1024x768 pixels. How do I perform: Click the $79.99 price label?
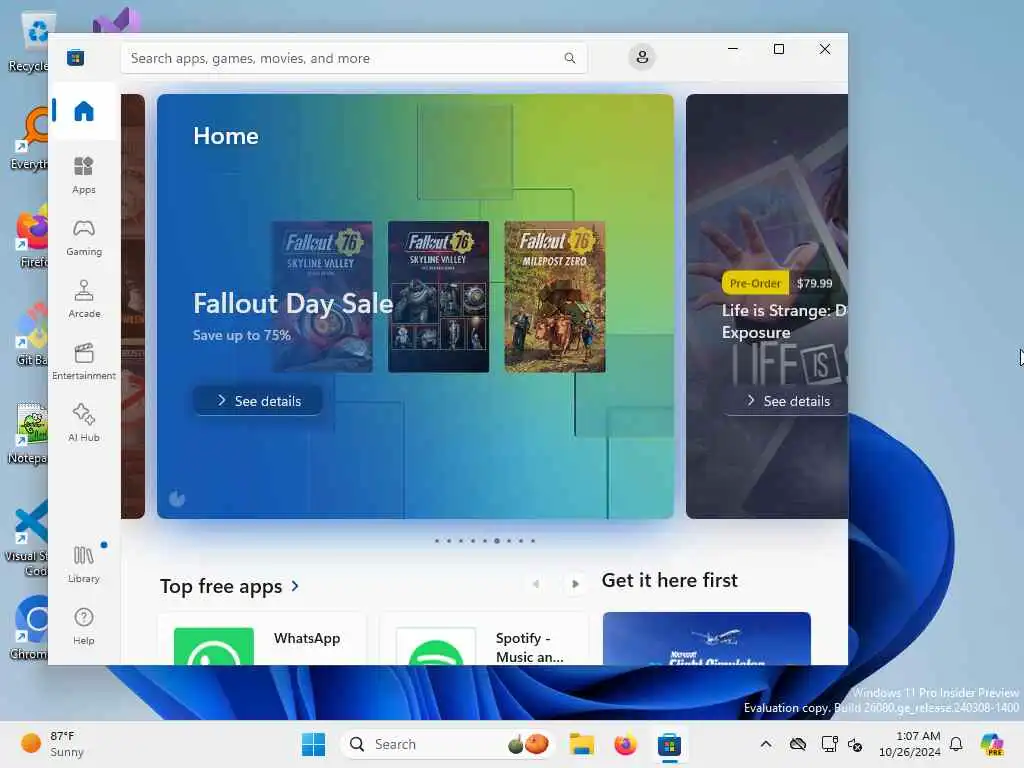coord(814,283)
